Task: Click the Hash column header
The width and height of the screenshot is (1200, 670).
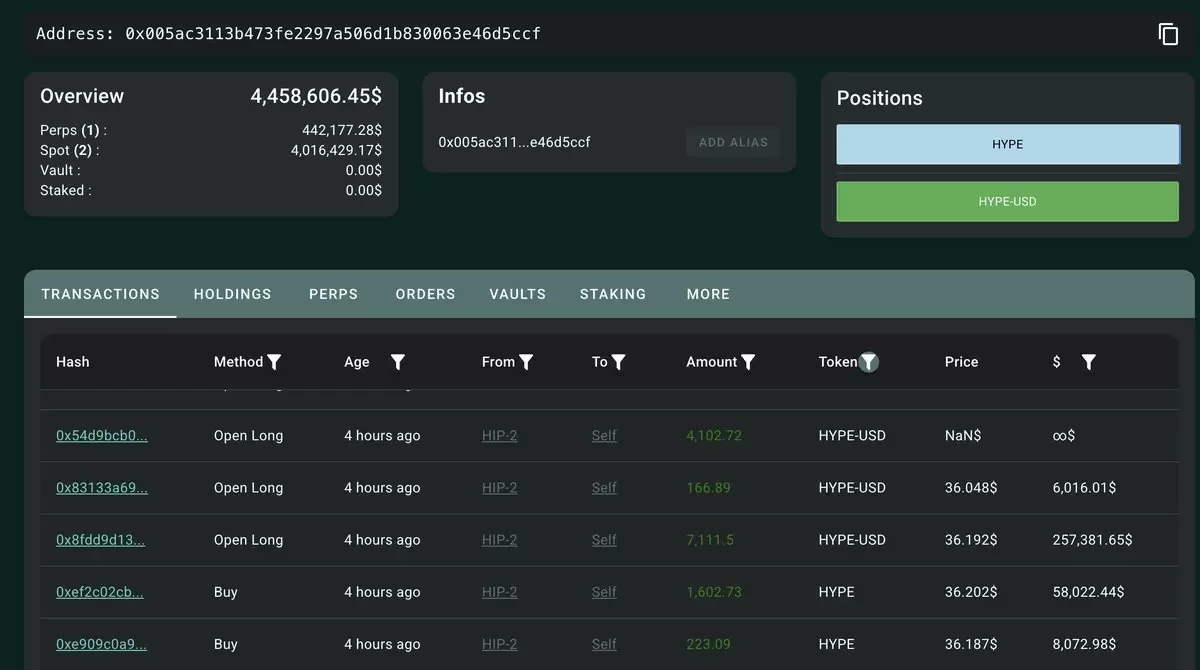Action: click(73, 362)
